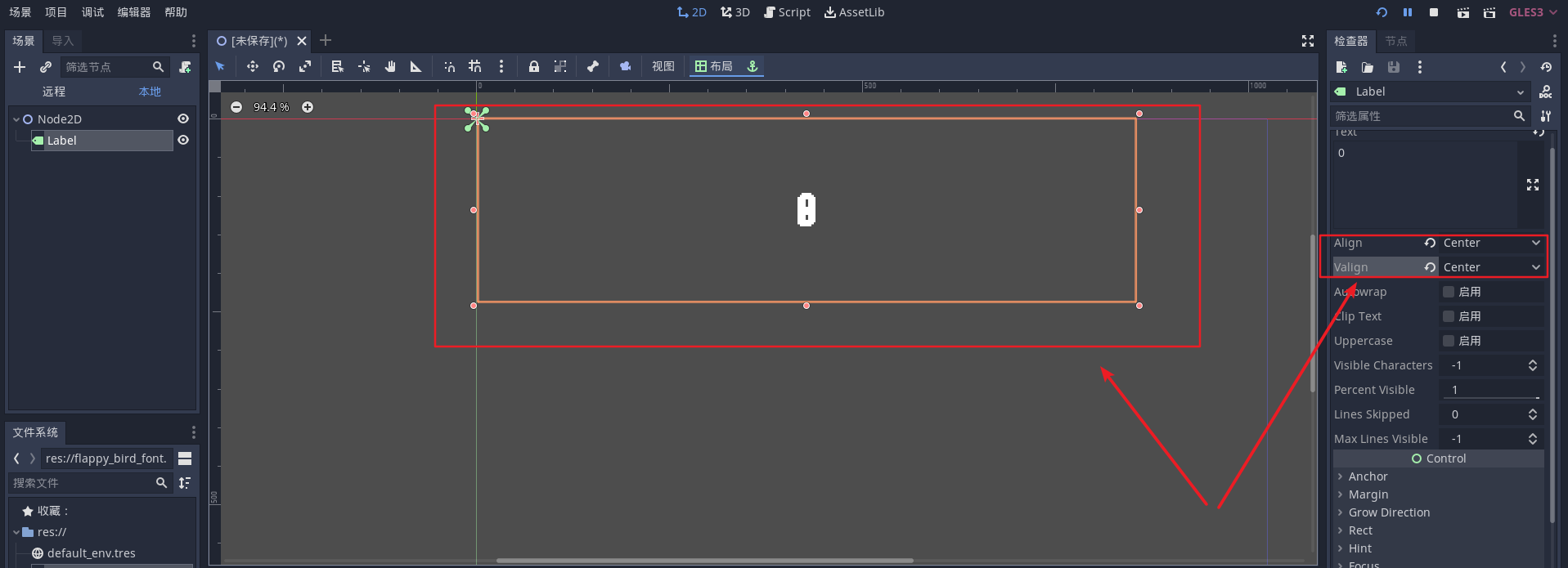The image size is (1568, 568).
Task: Click the list-select nodes tool icon
Action: [x=337, y=66]
